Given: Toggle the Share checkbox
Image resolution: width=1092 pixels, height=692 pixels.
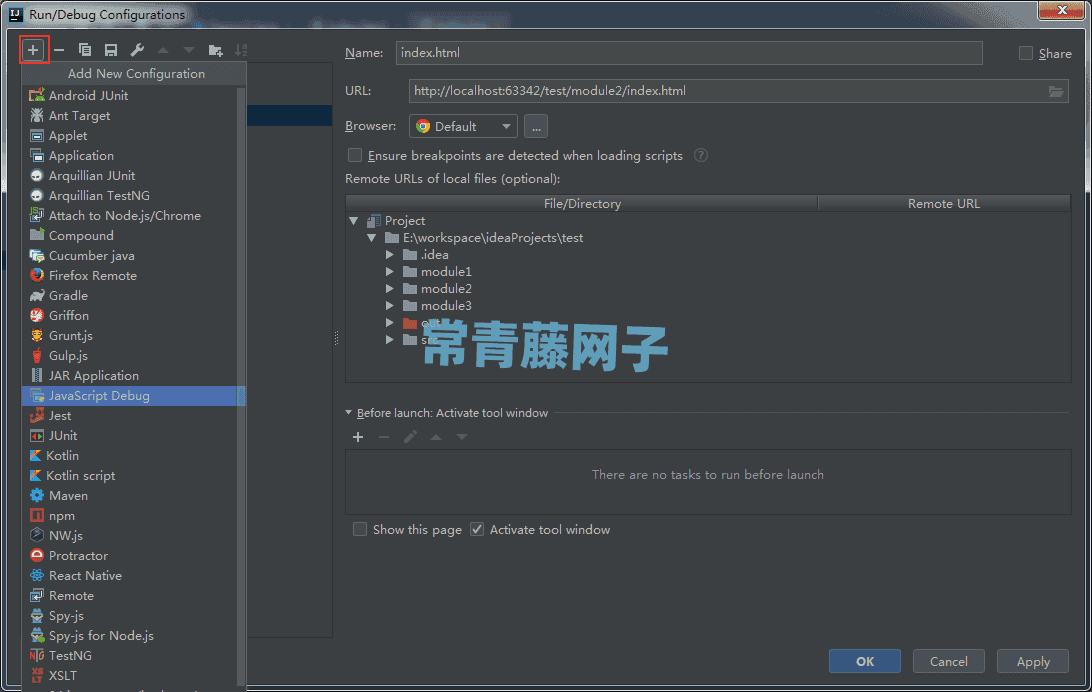Looking at the screenshot, I should (x=1026, y=54).
